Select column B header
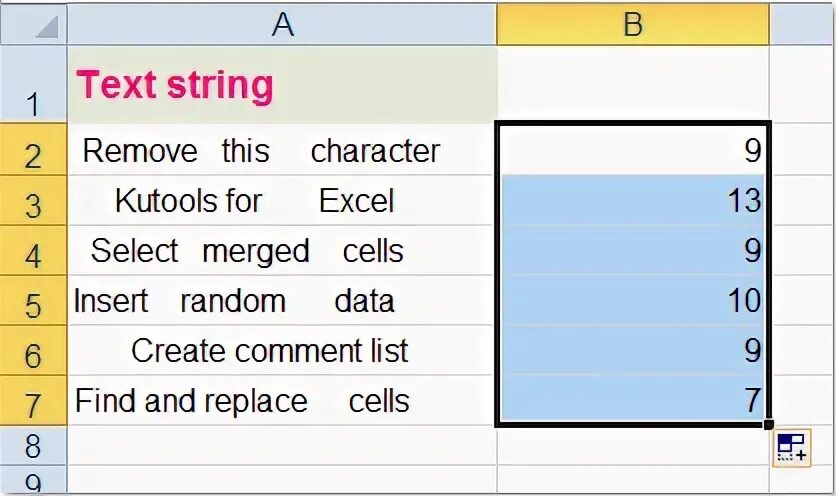Viewport: 836px width, 496px height. click(632, 25)
